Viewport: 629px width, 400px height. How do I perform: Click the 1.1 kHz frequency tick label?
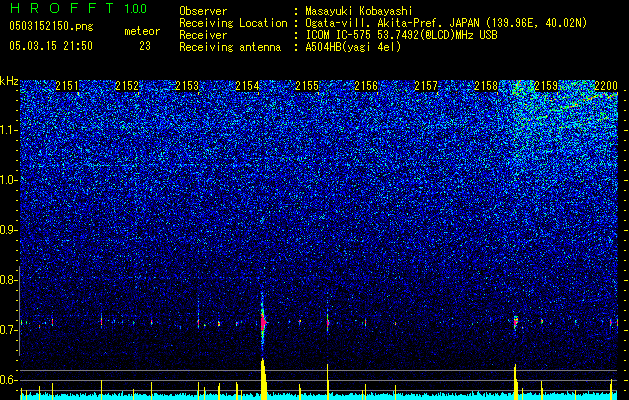(x=9, y=130)
